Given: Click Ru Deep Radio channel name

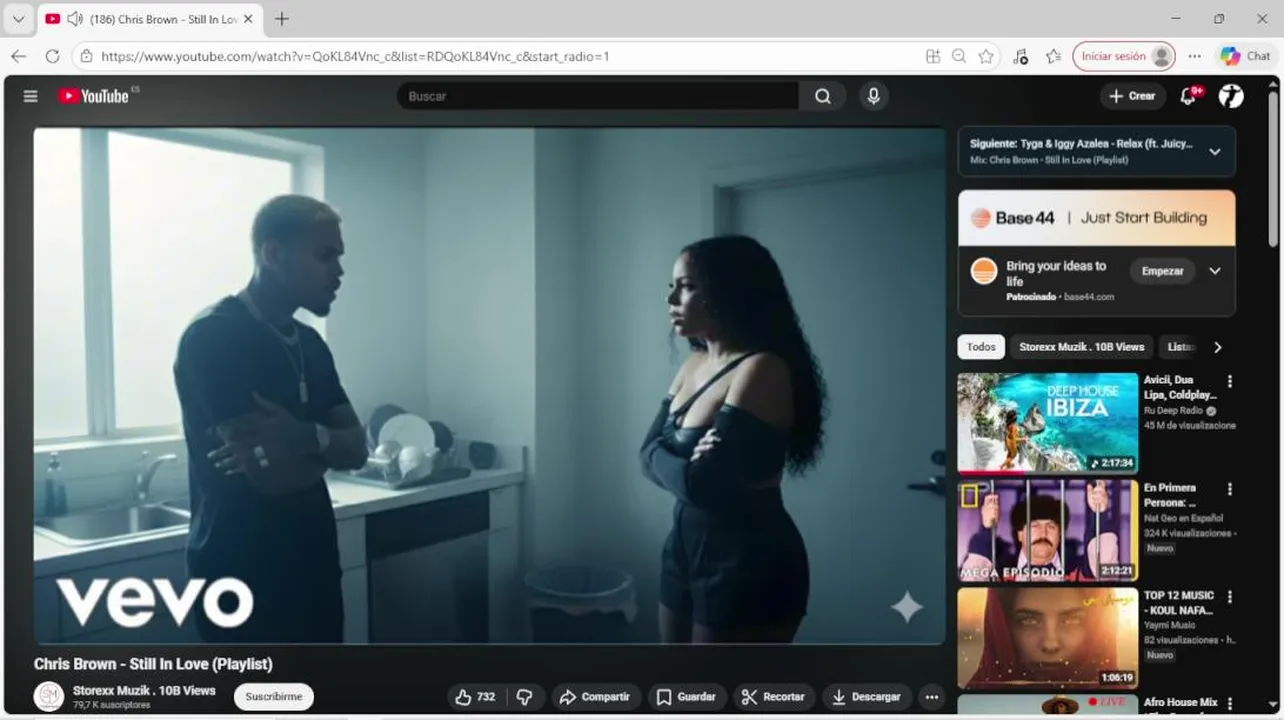Looking at the screenshot, I should (x=1174, y=410).
